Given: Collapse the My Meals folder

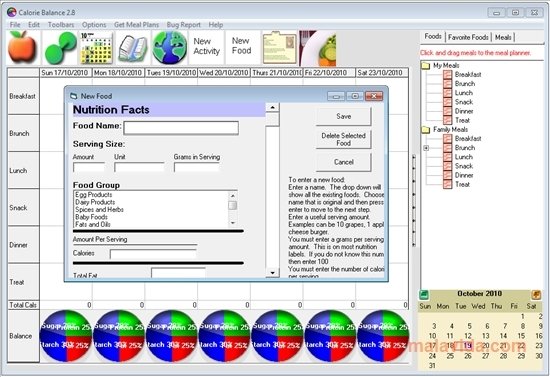Looking at the screenshot, I should tap(425, 66).
